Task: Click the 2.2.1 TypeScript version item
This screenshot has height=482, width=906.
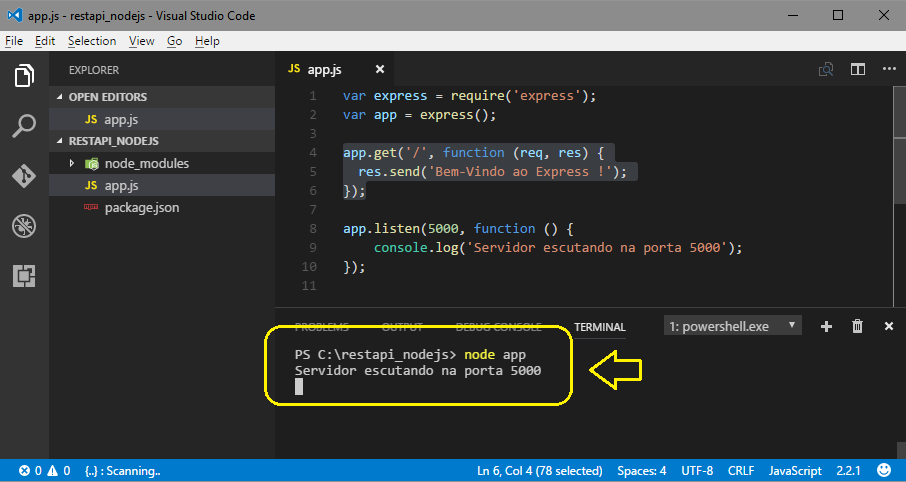Action: point(848,470)
